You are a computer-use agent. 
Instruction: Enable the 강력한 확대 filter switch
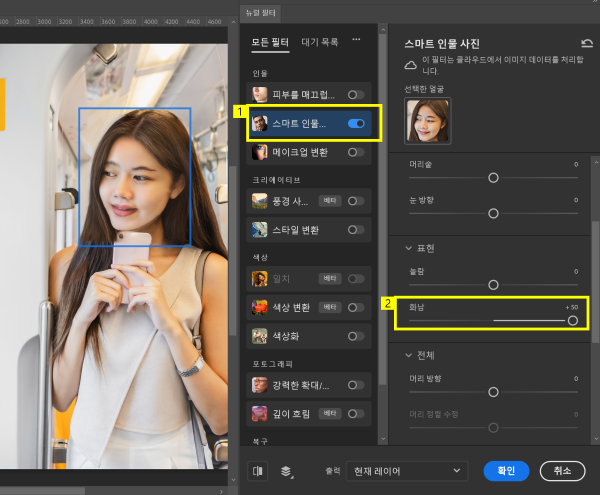coord(356,385)
